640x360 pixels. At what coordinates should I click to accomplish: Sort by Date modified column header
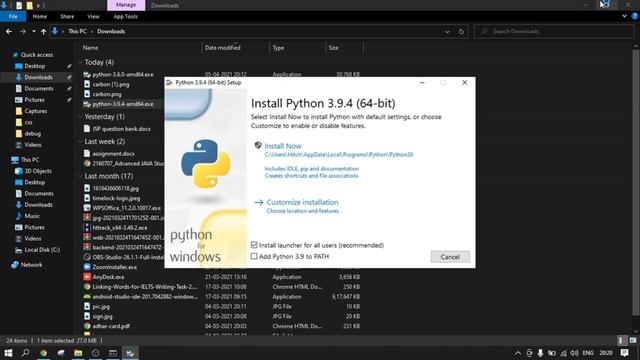point(222,48)
